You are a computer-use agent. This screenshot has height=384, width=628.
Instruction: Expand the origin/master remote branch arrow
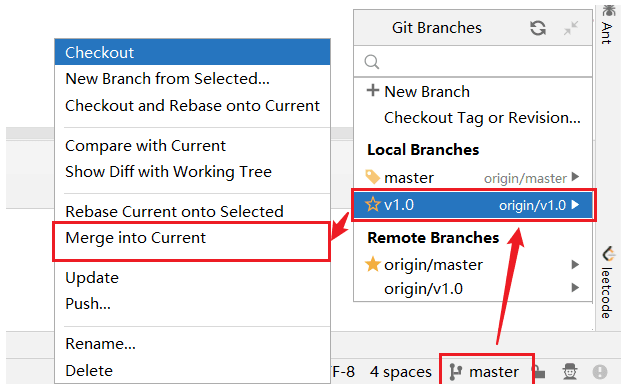tap(576, 264)
